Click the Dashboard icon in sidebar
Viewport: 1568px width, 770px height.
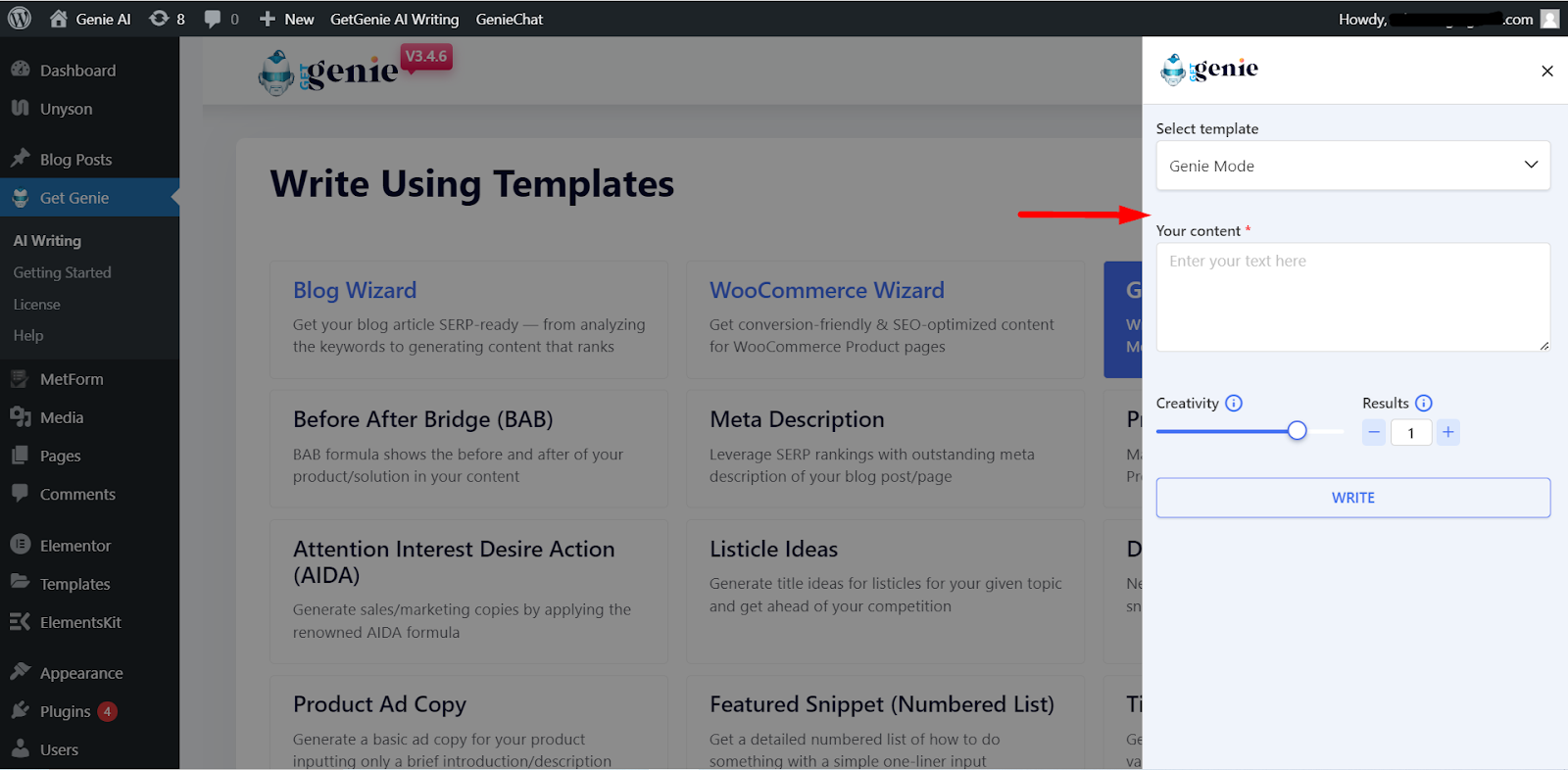[20, 70]
